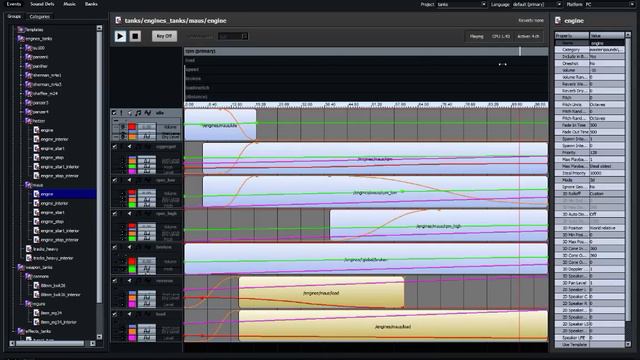Click Category property value field

tap(607, 50)
